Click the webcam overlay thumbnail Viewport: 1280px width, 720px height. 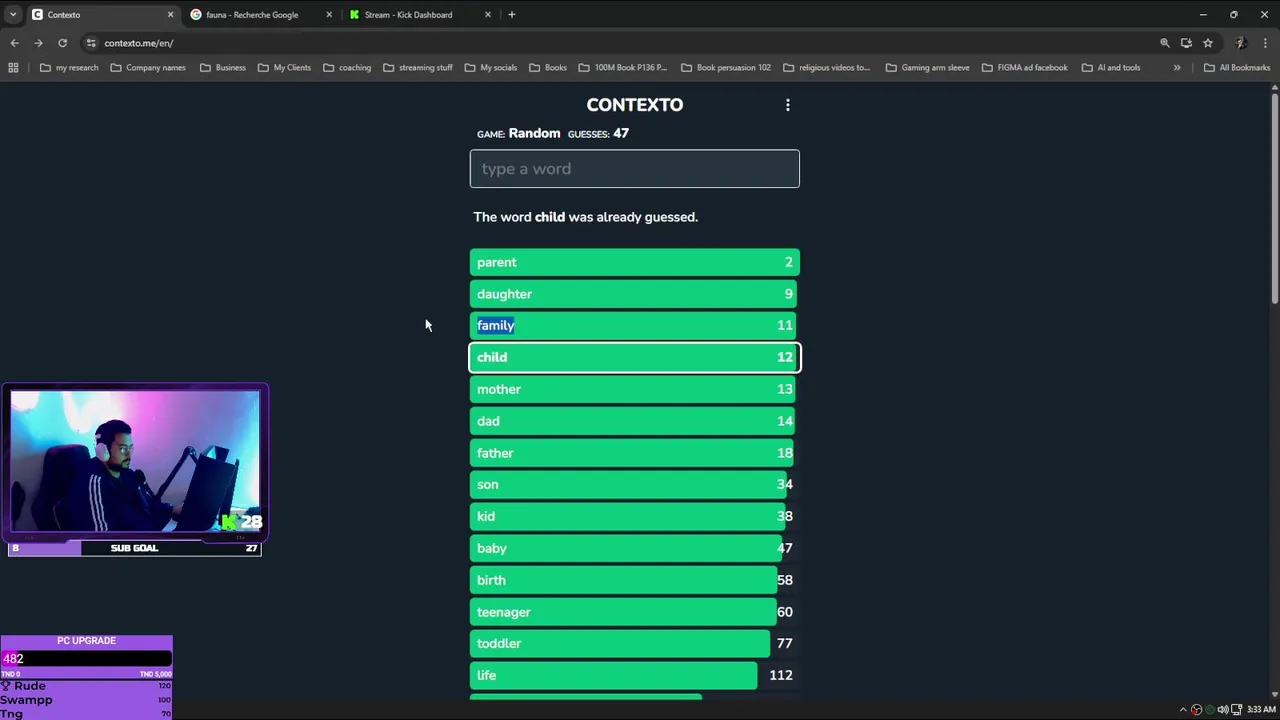pos(135,461)
